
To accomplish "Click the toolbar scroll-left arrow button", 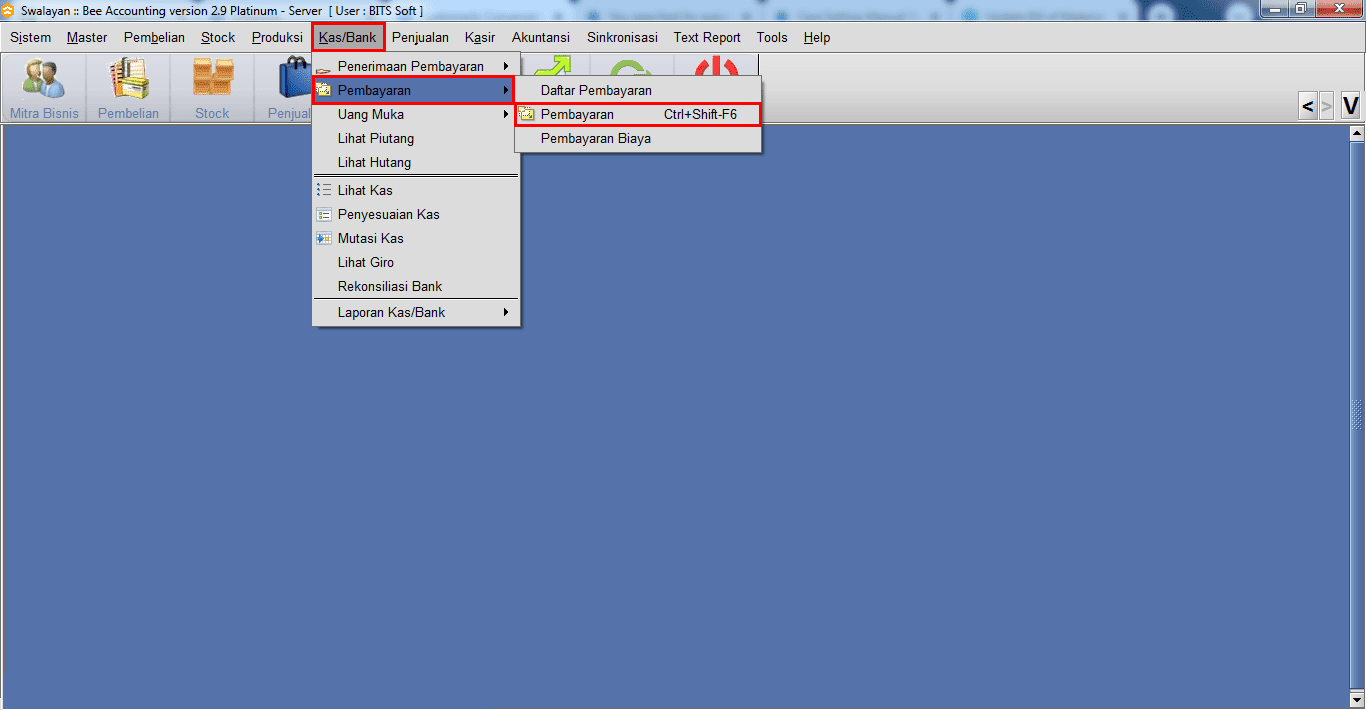I will 1307,106.
